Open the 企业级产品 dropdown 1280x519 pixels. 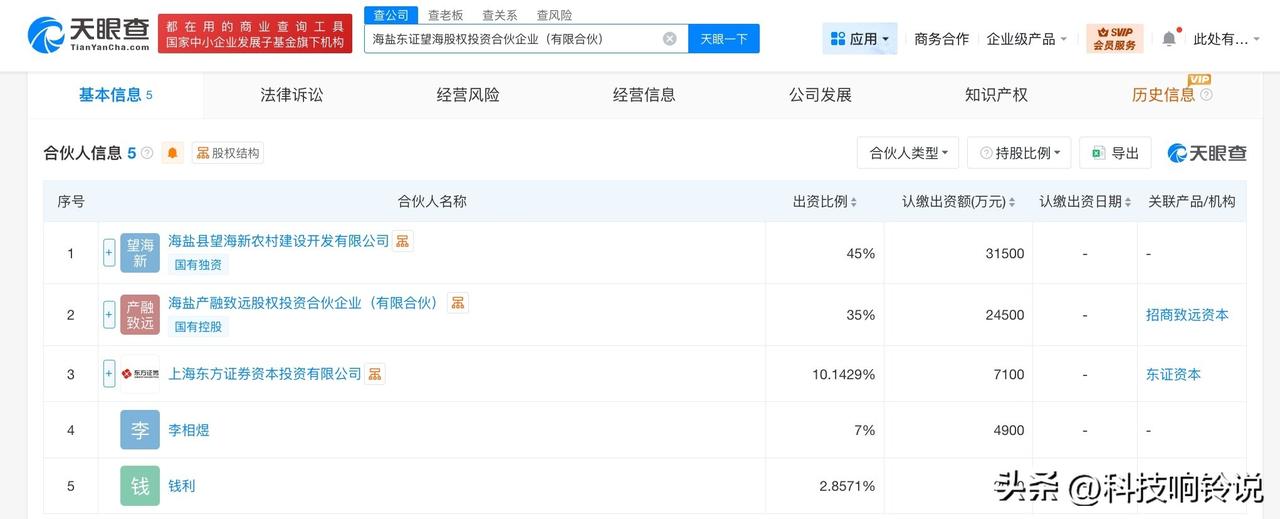point(1027,39)
